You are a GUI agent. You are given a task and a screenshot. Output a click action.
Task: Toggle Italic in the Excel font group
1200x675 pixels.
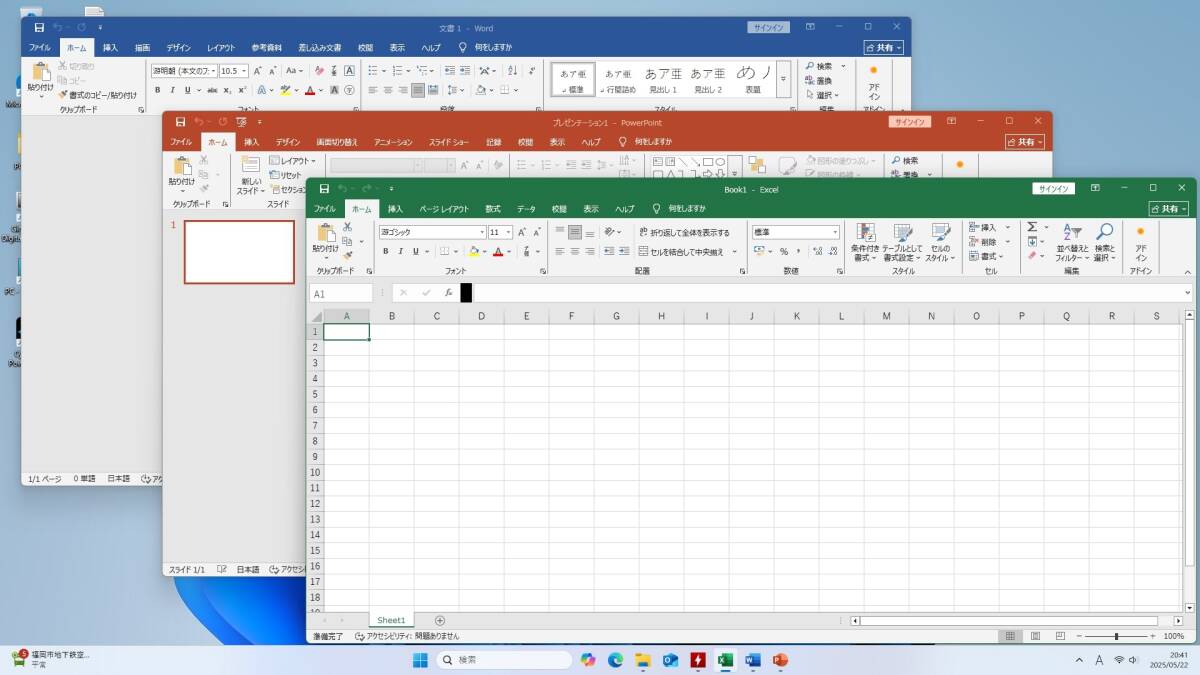coord(401,251)
